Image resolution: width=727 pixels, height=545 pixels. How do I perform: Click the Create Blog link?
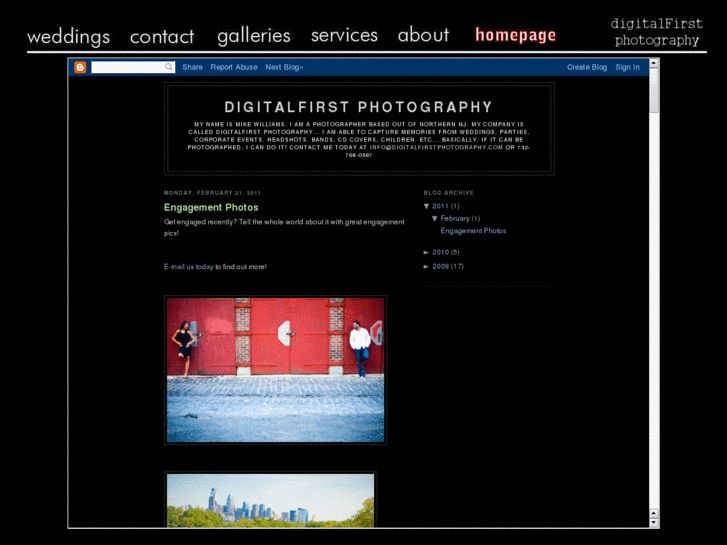click(587, 67)
